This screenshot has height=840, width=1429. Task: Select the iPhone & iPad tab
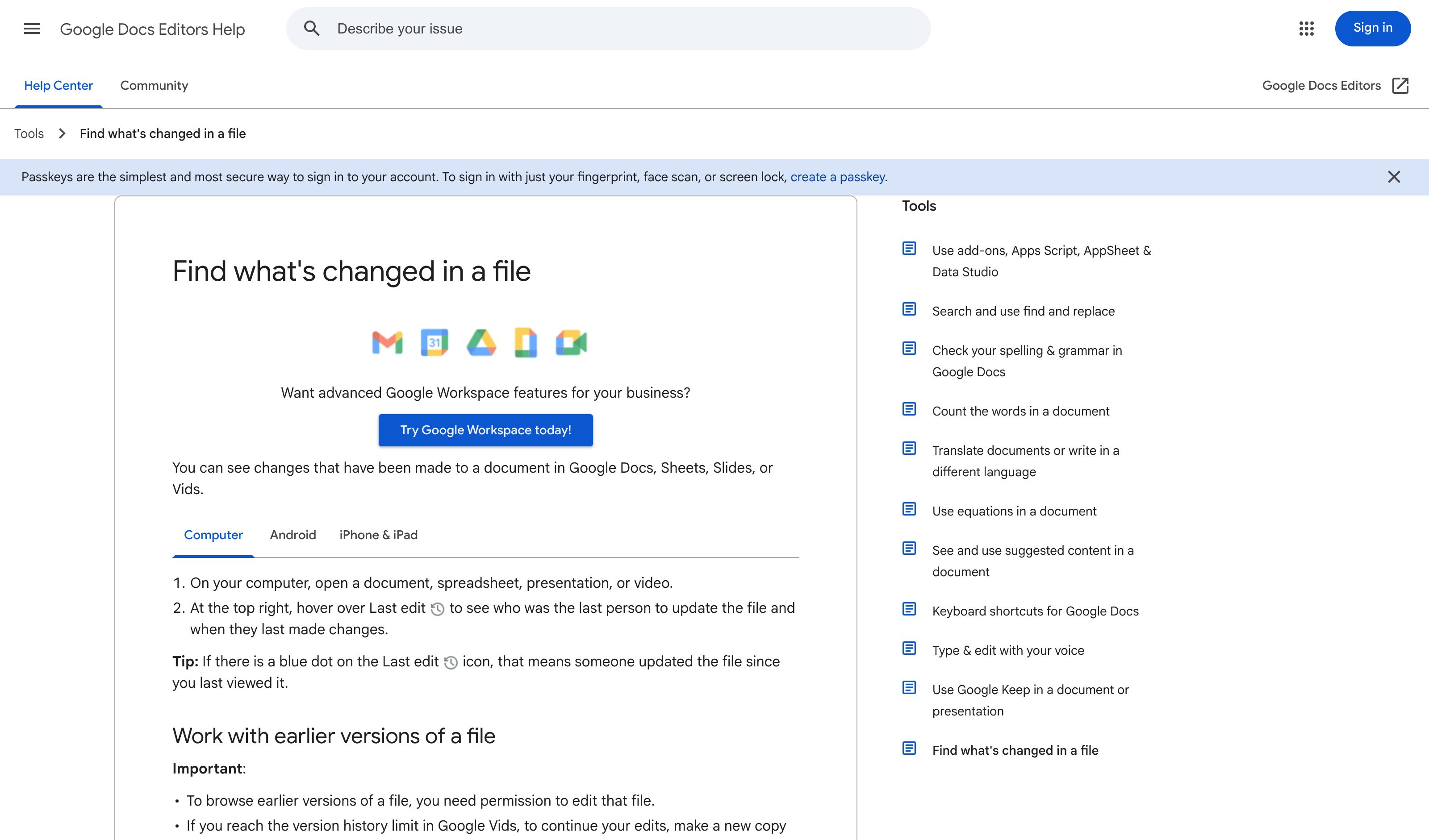point(378,535)
